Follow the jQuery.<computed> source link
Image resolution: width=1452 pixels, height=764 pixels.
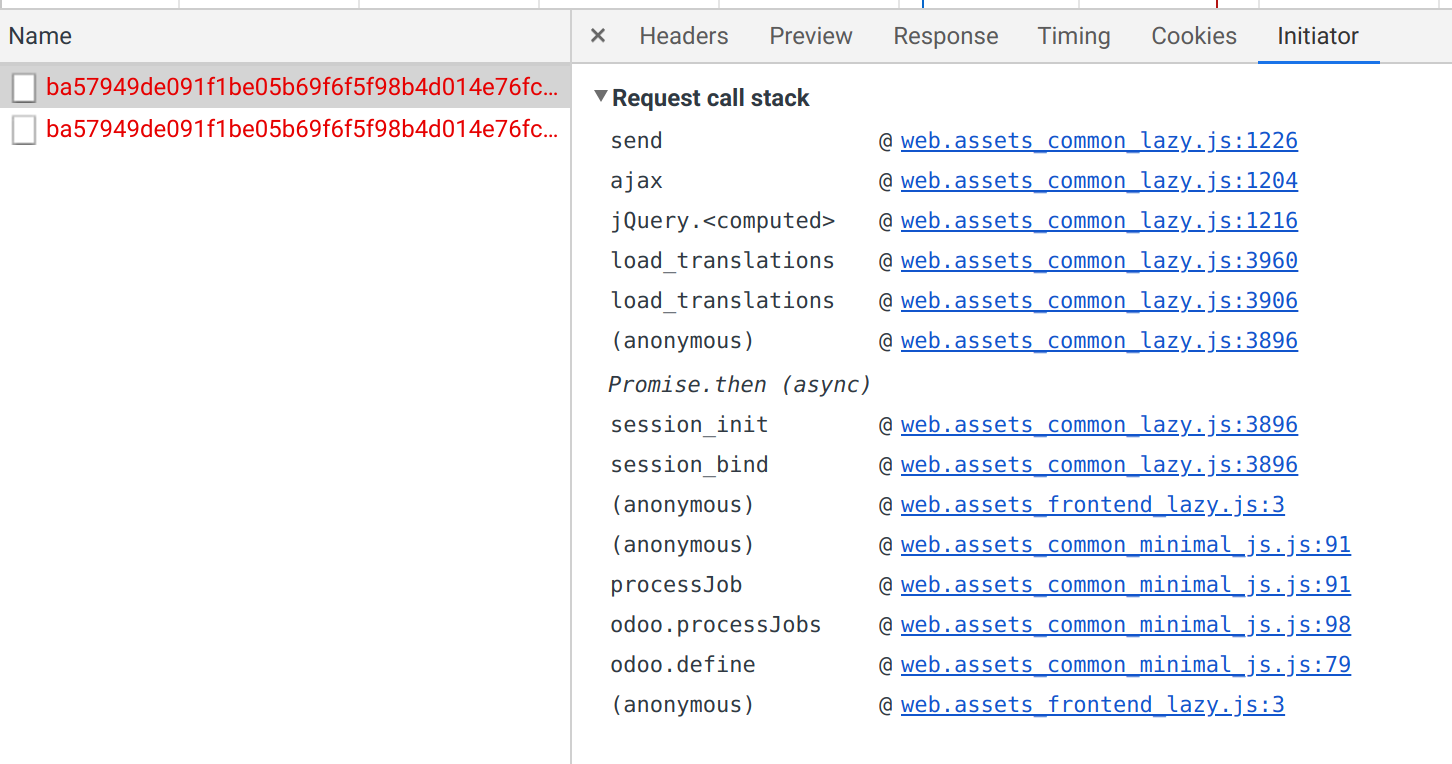click(1099, 220)
